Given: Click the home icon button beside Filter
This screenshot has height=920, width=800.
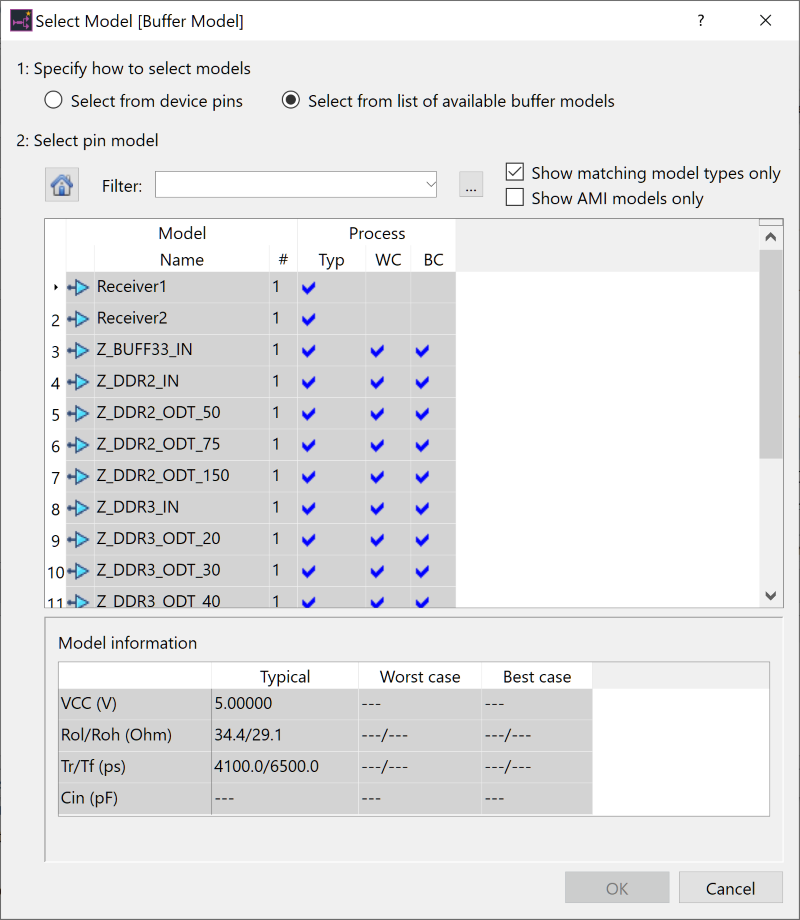Looking at the screenshot, I should 62,185.
